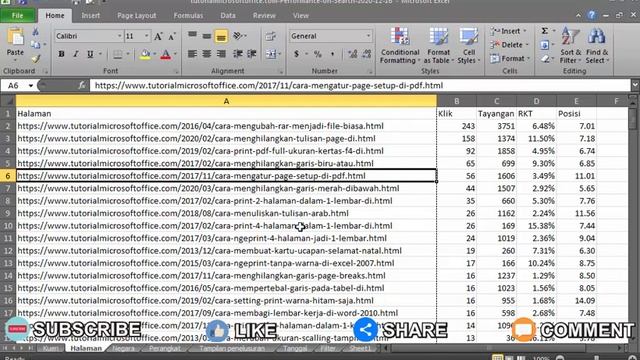
Task: Open Conditional Formatting menu
Action: (400, 46)
